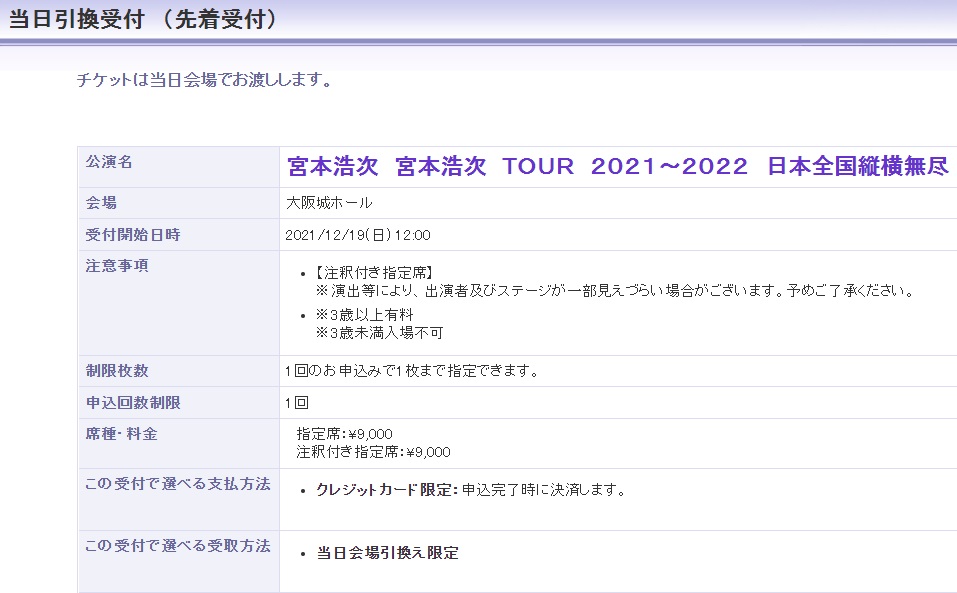Screen dimensions: 957x593
Task: Click the ※3歳以上有料 note
Action: pos(364,315)
